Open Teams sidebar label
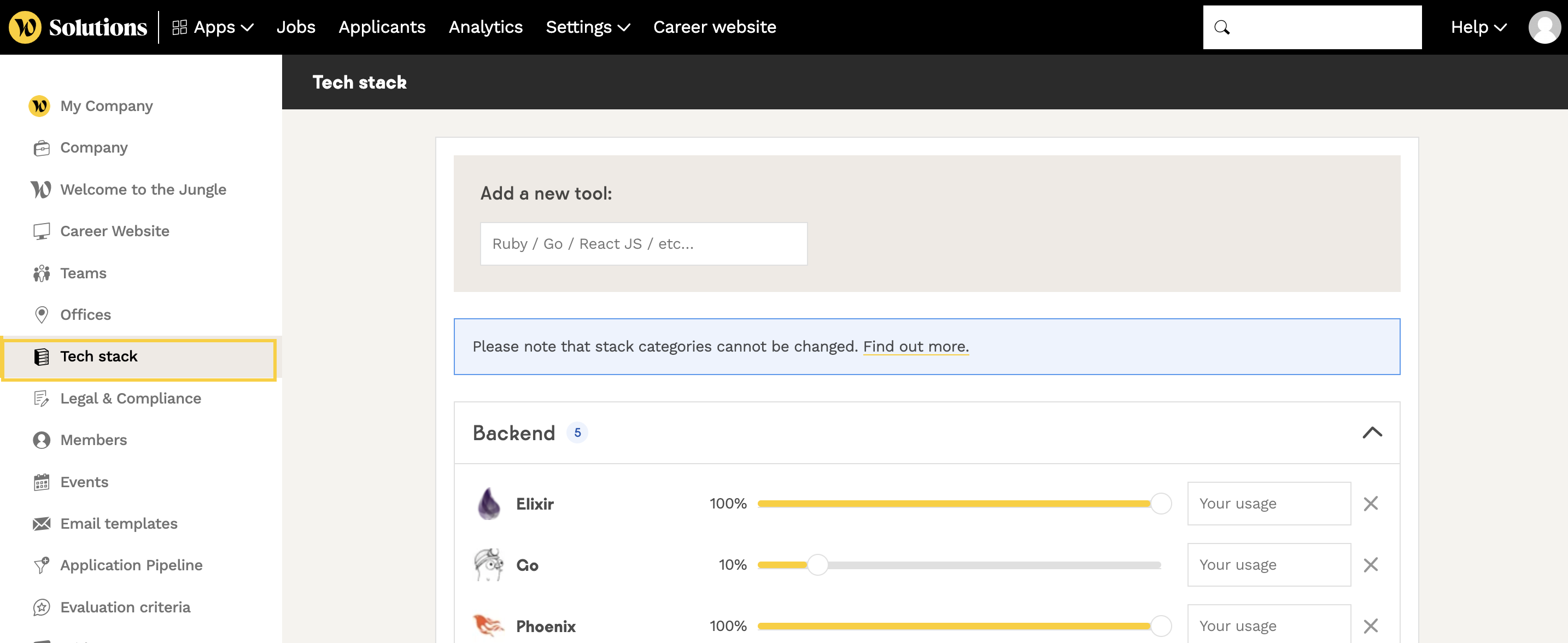 84,273
